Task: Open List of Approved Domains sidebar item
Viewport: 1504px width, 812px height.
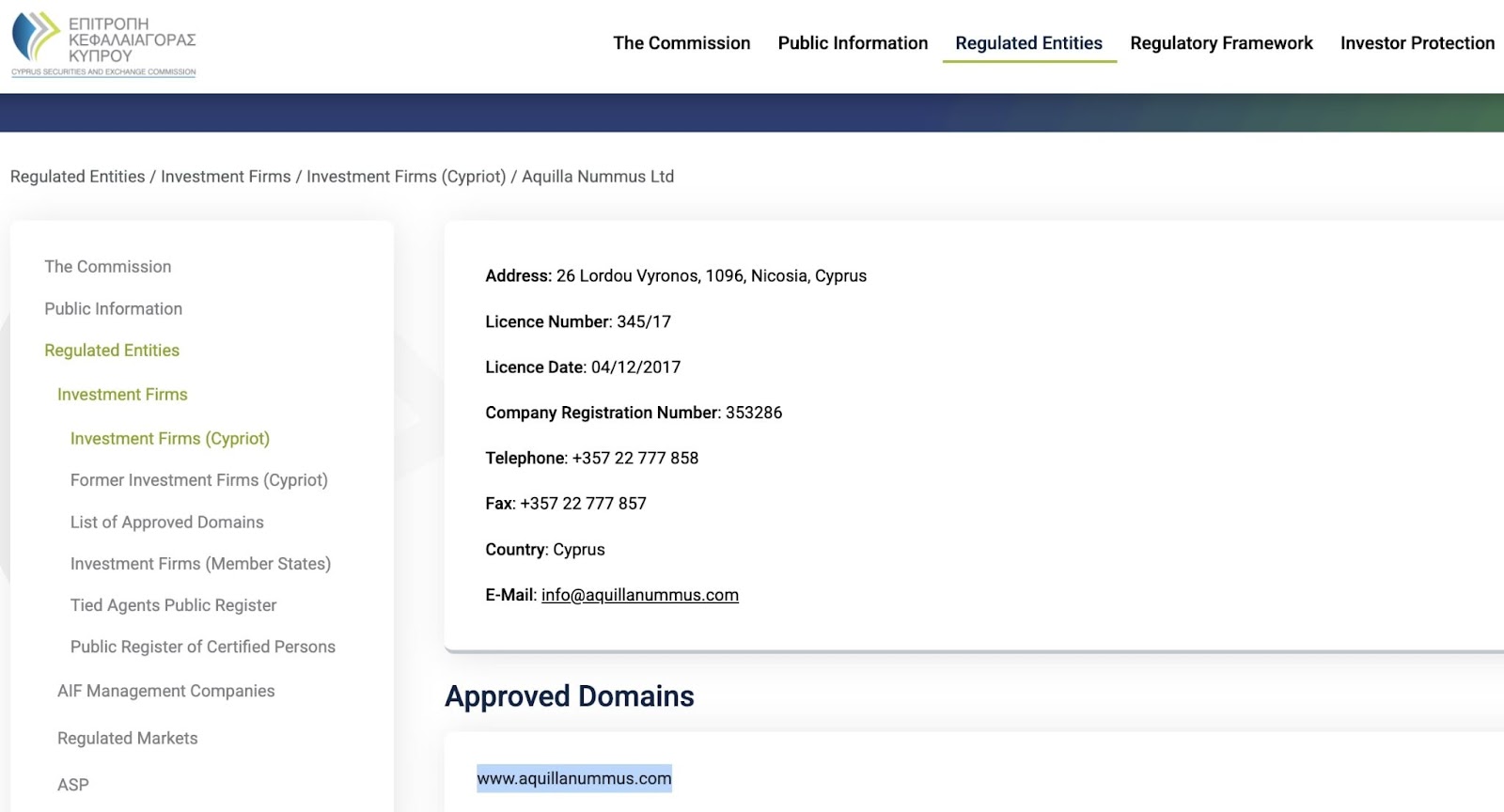Action: 167,523
